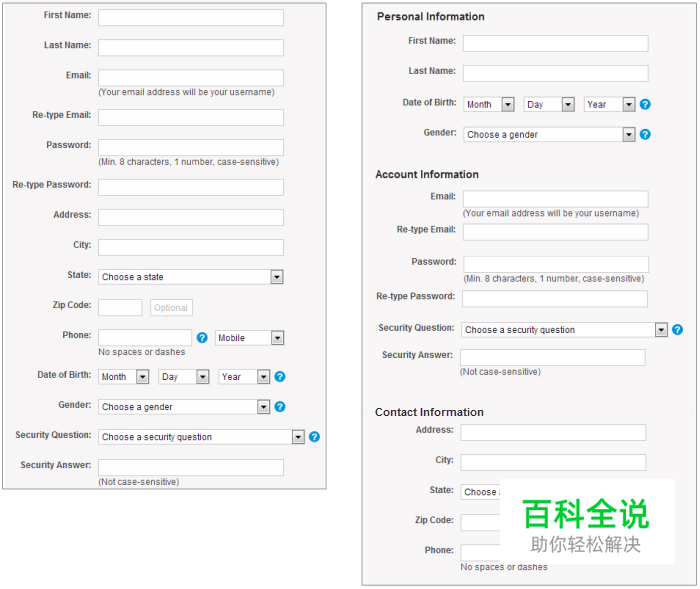Open the left form's Month dropdown
This screenshot has width=700, height=589.
[124, 377]
